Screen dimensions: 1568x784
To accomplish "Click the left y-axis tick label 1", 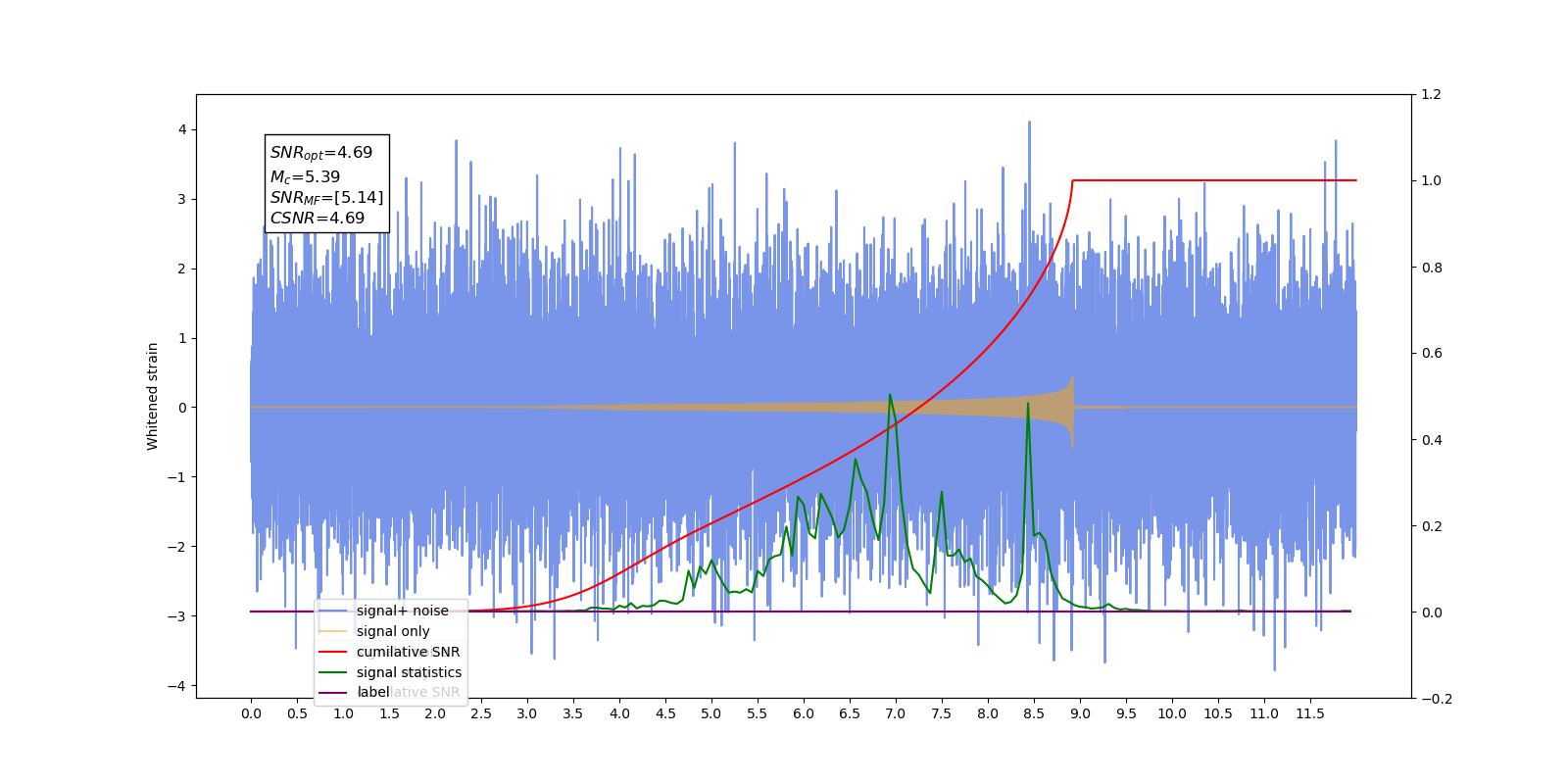I will (182, 338).
